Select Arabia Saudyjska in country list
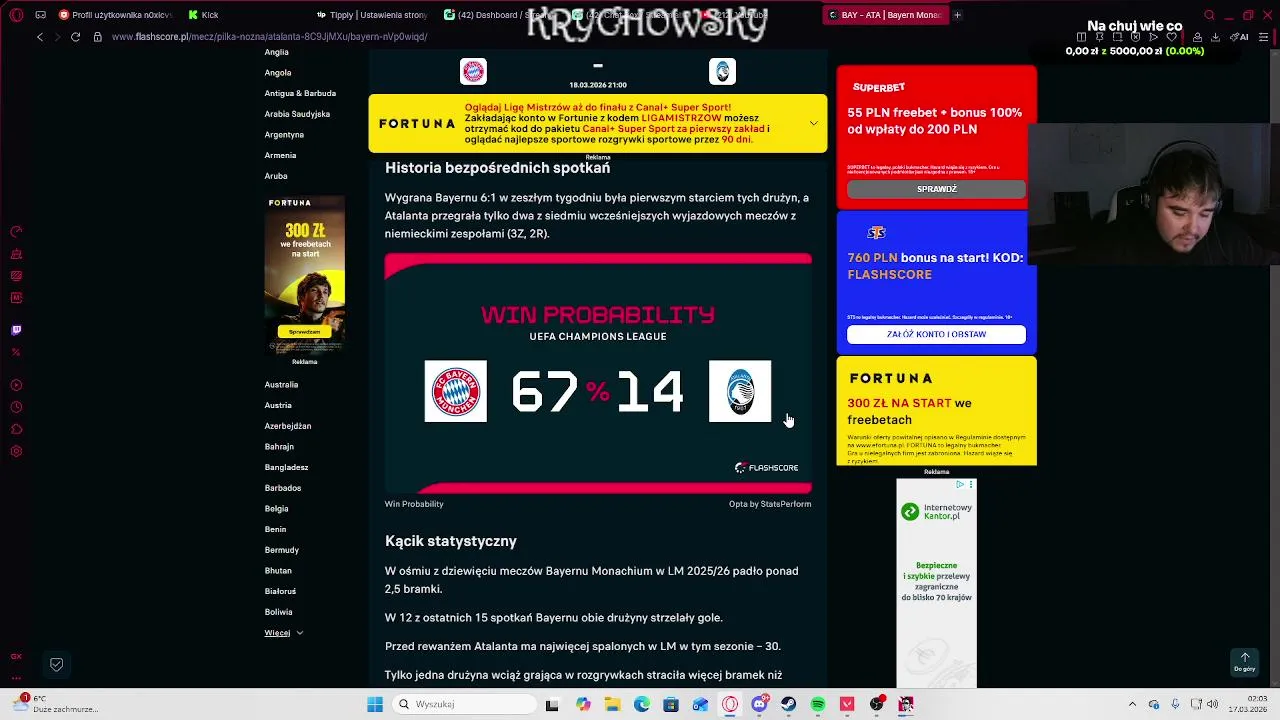The height and width of the screenshot is (720, 1280). 297,114
